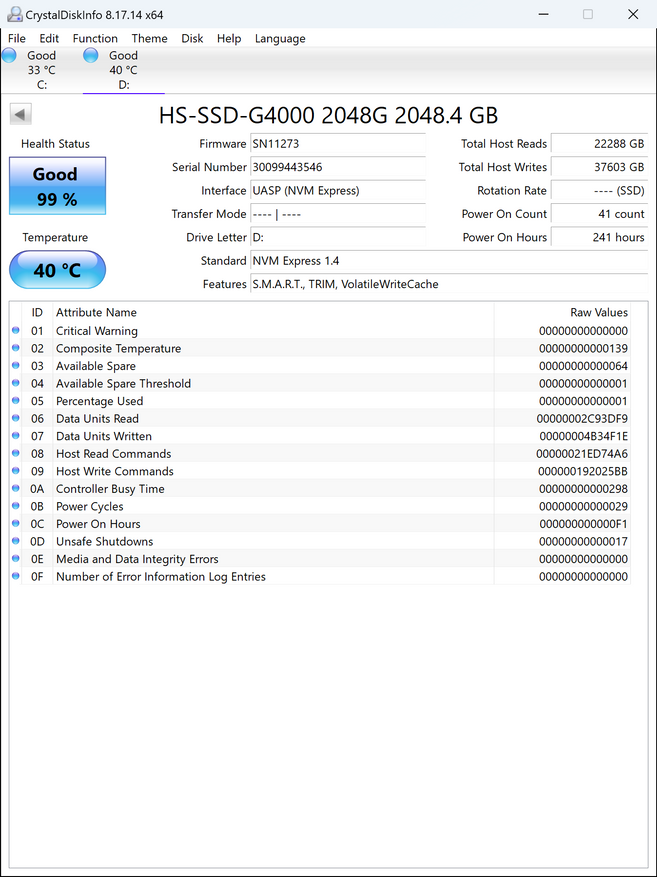Click the D: drive blue status orb
The image size is (657, 877).
pyautogui.click(x=91, y=55)
